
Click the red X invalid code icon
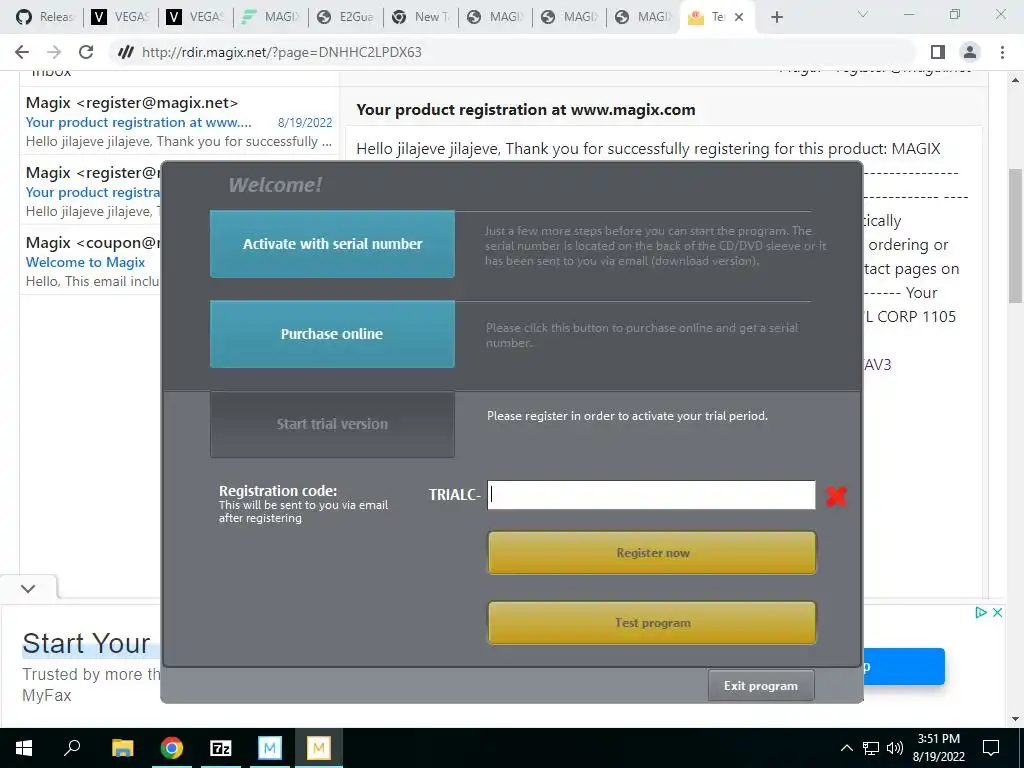(x=836, y=496)
